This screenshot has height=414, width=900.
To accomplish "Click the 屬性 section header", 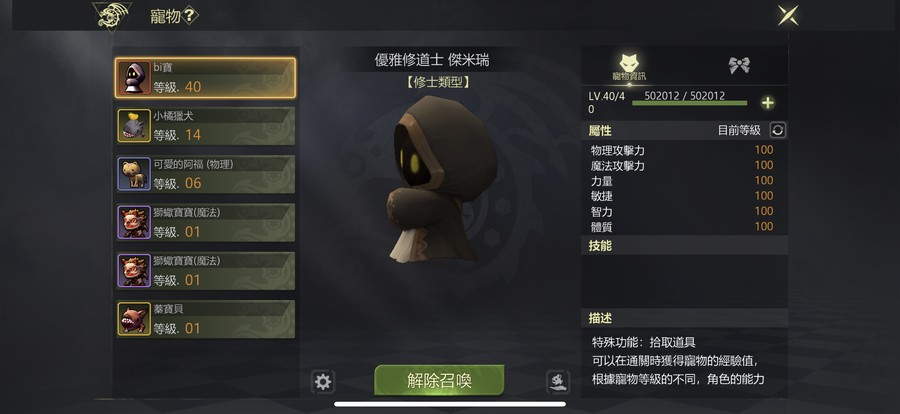I will tap(600, 130).
